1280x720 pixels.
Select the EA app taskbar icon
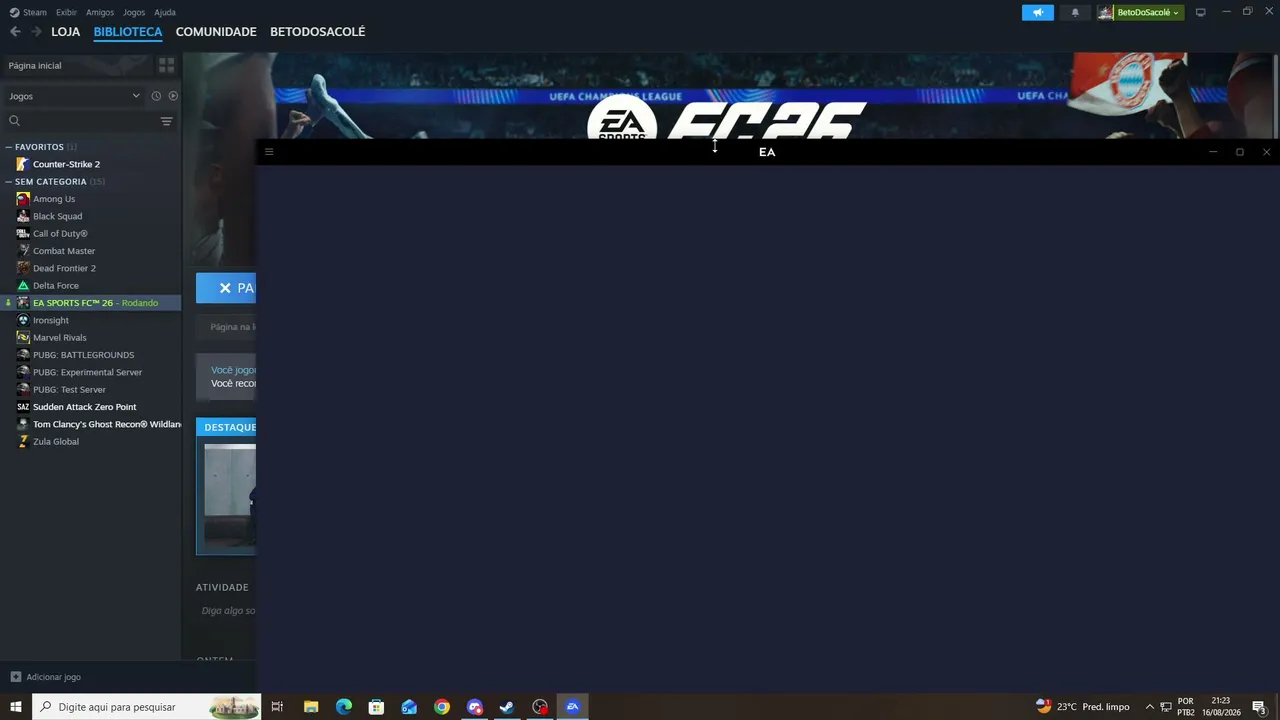[572, 707]
